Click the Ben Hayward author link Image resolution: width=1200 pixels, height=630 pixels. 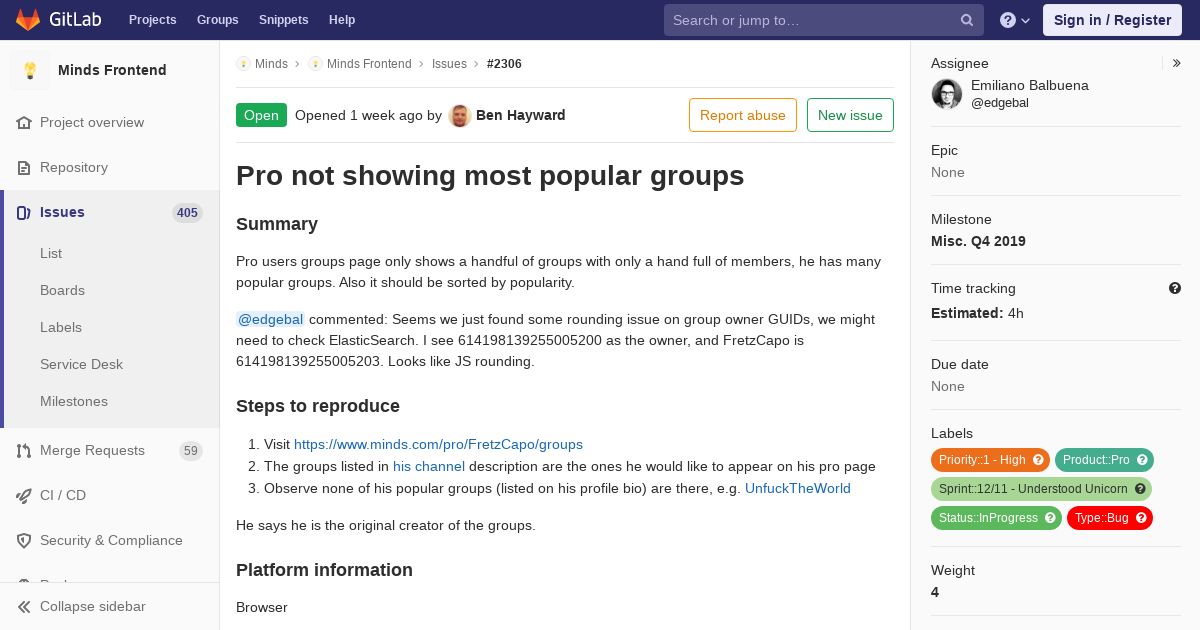click(521, 115)
